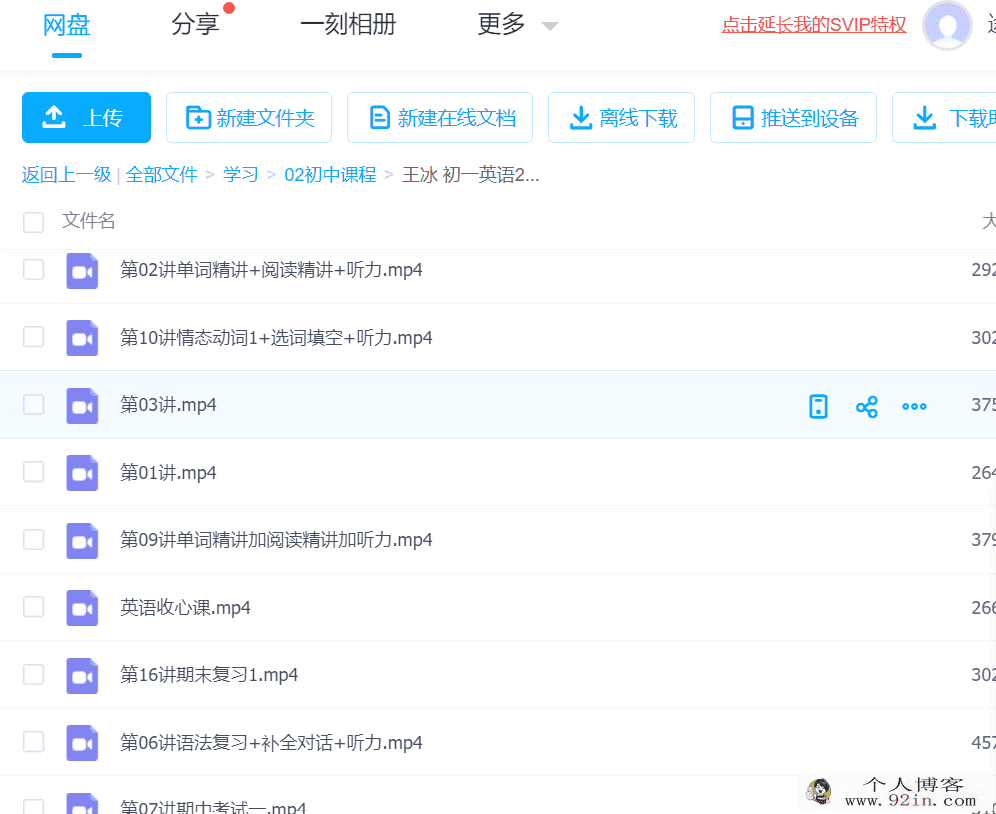The width and height of the screenshot is (996, 814).
Task: Create a new folder with 新建文件夹
Action: tap(249, 118)
